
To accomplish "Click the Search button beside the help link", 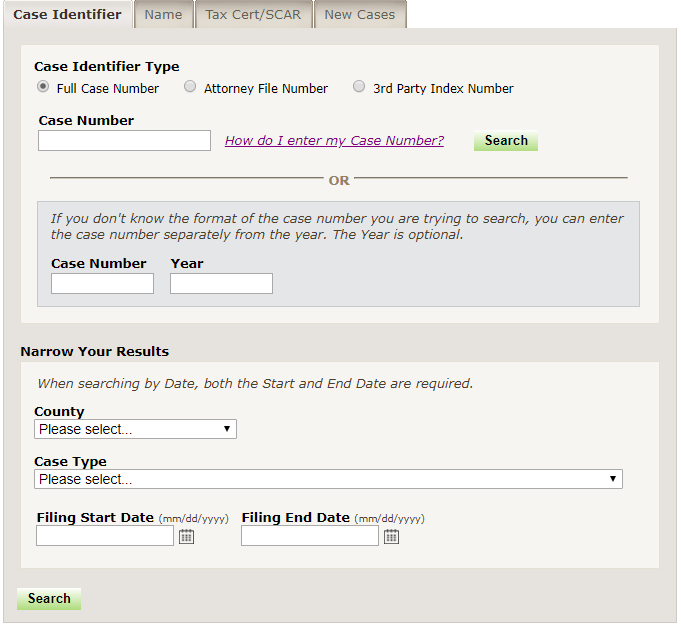I will point(506,141).
